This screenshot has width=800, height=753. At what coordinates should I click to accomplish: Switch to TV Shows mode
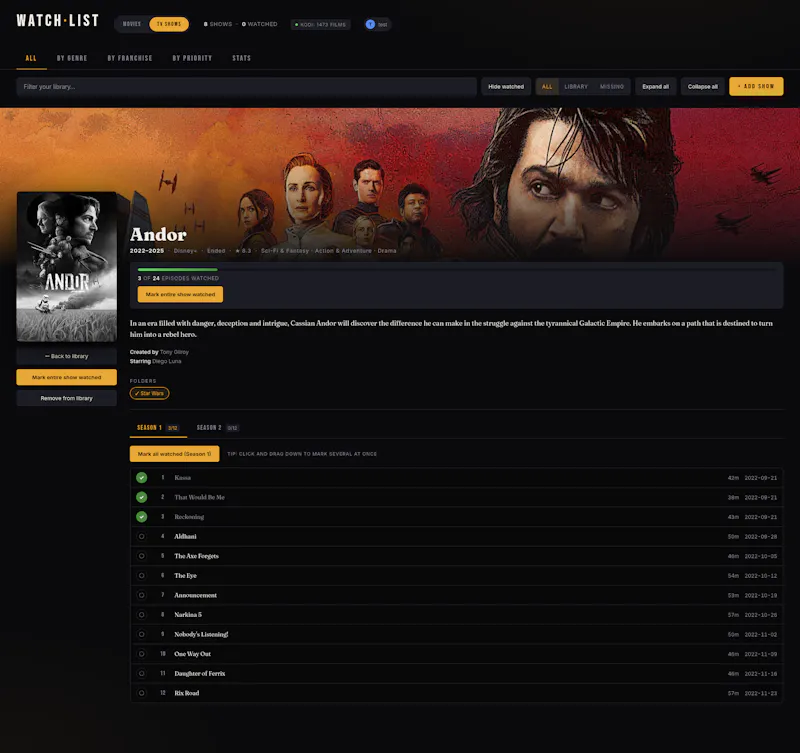(x=169, y=24)
